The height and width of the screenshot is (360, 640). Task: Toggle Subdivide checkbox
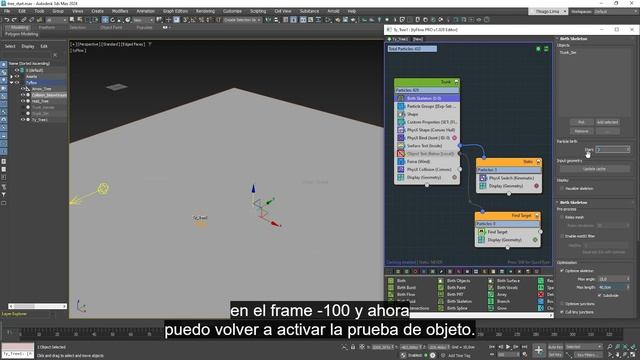(x=599, y=296)
